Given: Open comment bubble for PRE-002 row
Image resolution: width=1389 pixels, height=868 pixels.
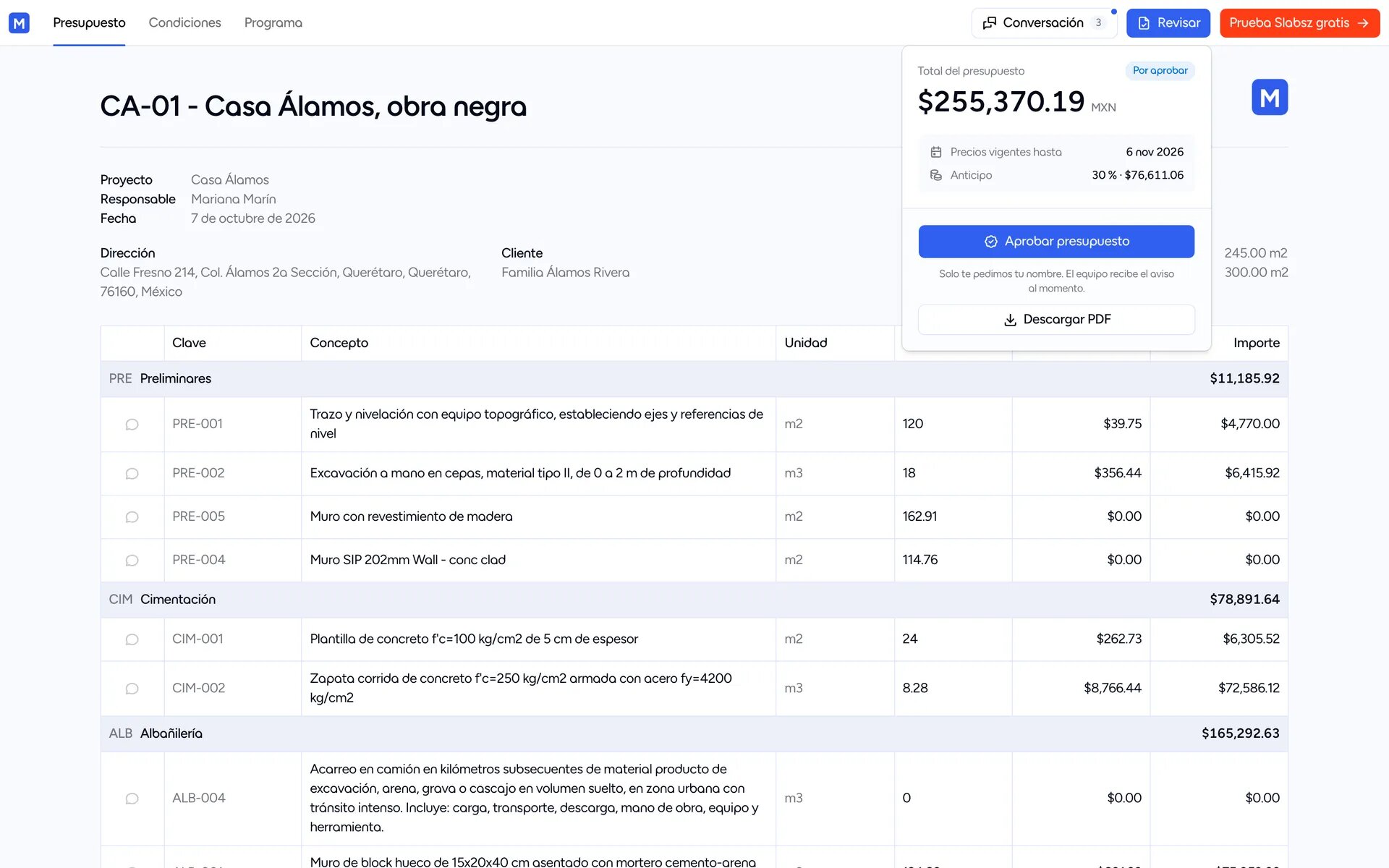Looking at the screenshot, I should 132,474.
